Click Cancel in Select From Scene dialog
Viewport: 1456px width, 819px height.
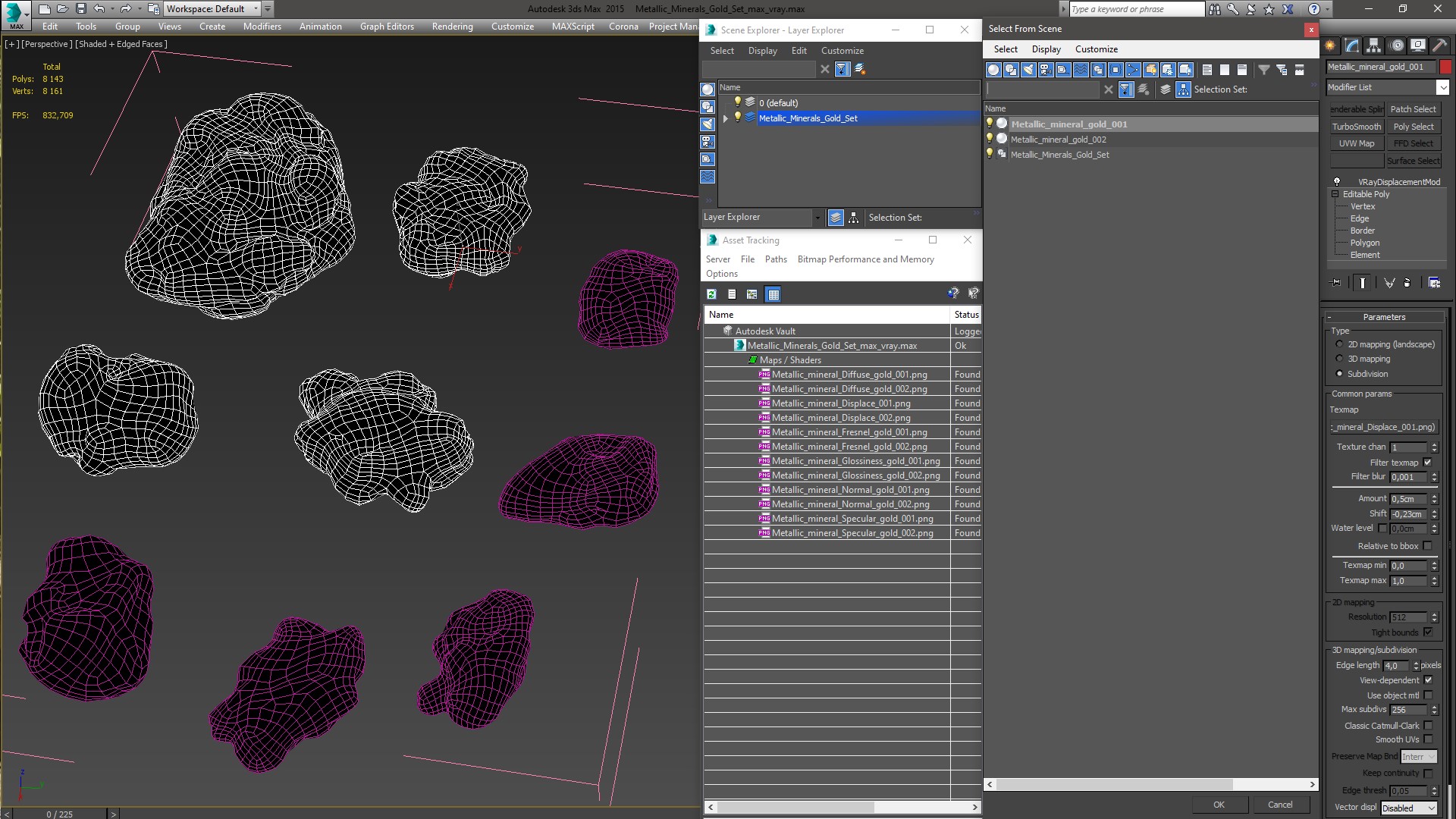[1280, 805]
